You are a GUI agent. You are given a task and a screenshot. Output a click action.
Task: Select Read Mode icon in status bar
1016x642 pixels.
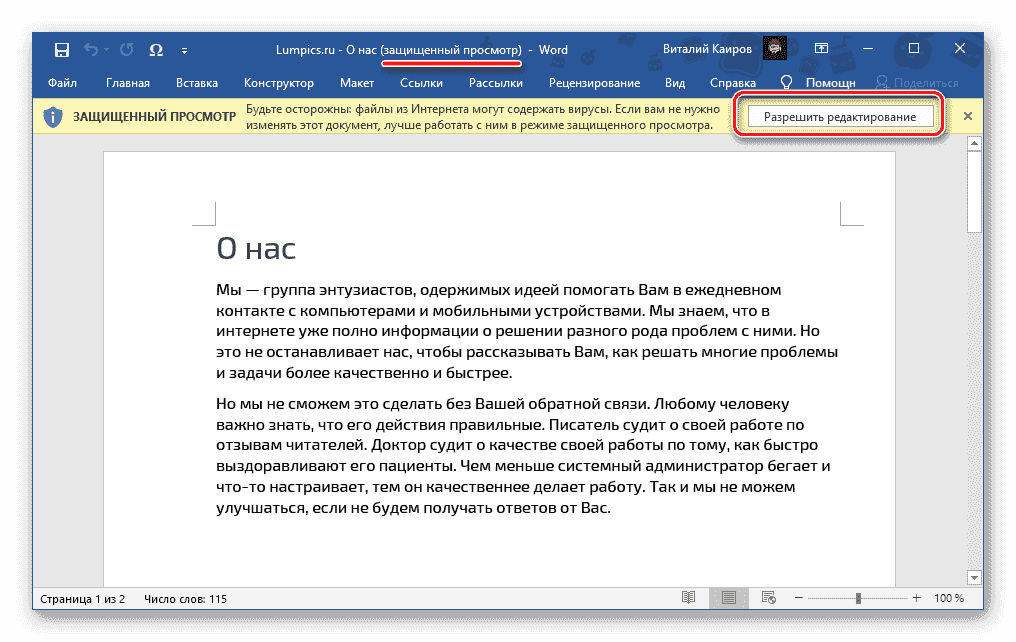coord(687,598)
